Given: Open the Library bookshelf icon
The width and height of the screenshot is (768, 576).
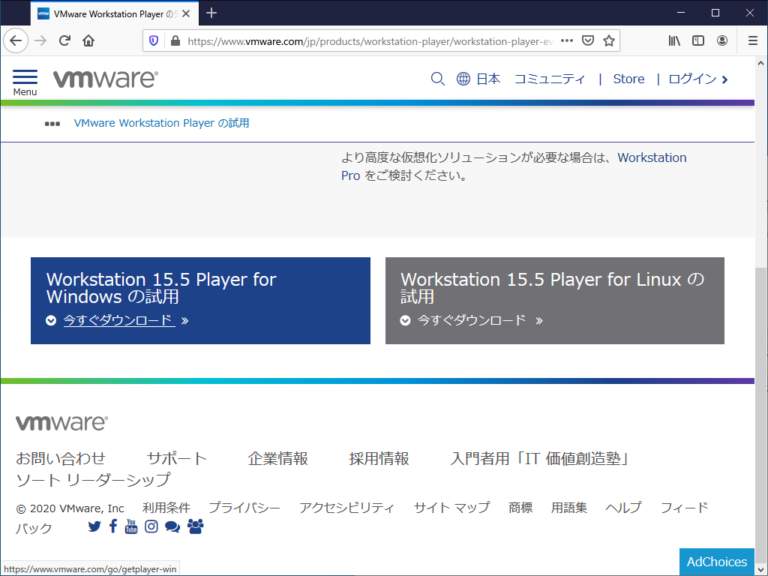Looking at the screenshot, I should (674, 41).
